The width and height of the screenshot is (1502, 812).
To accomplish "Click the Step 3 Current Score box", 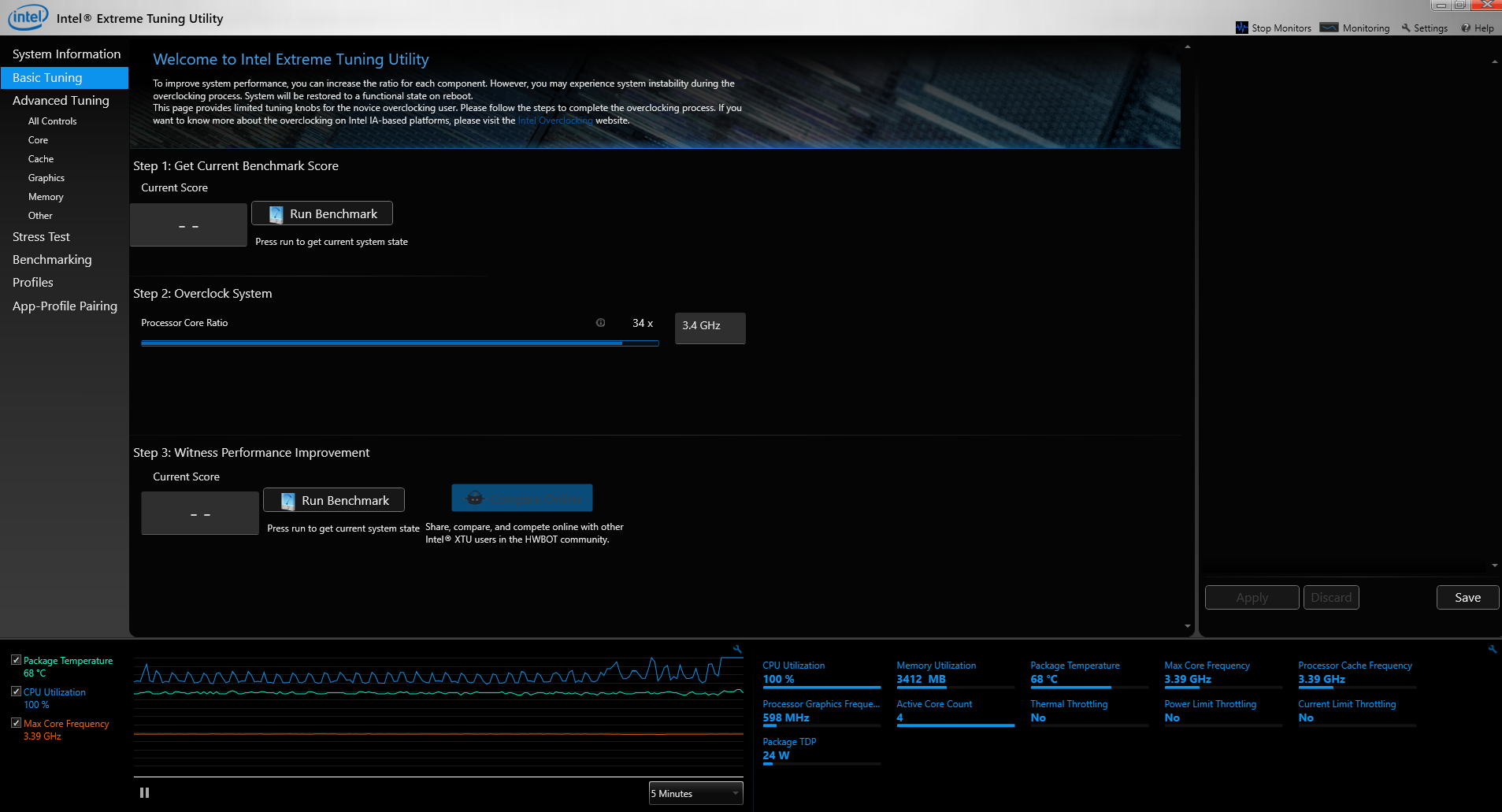I will pos(200,514).
